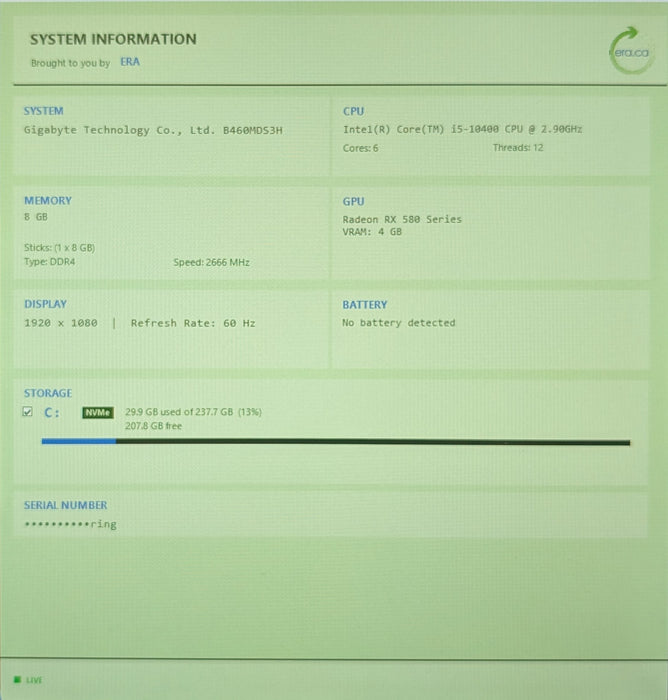Click the C: storage usage bar

336,442
